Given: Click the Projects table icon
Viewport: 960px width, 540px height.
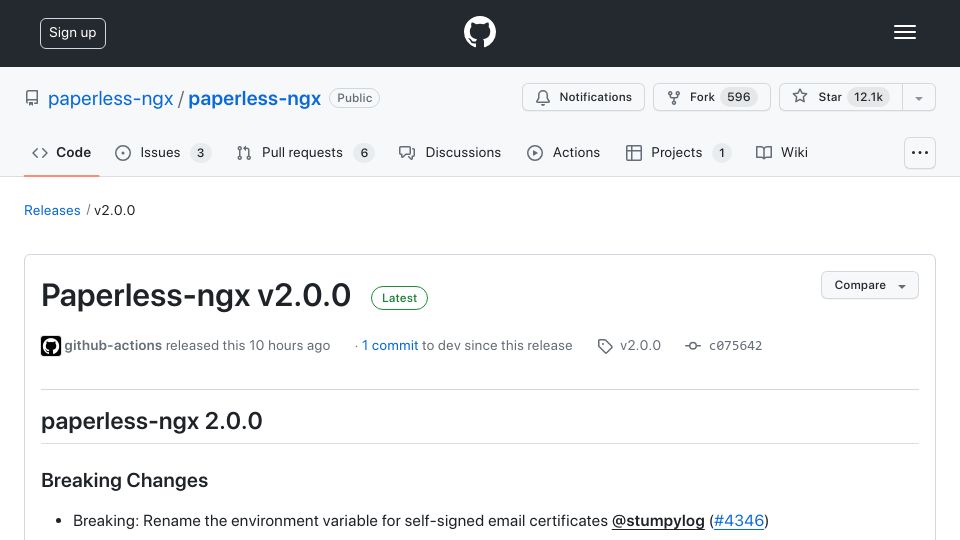Looking at the screenshot, I should point(634,153).
